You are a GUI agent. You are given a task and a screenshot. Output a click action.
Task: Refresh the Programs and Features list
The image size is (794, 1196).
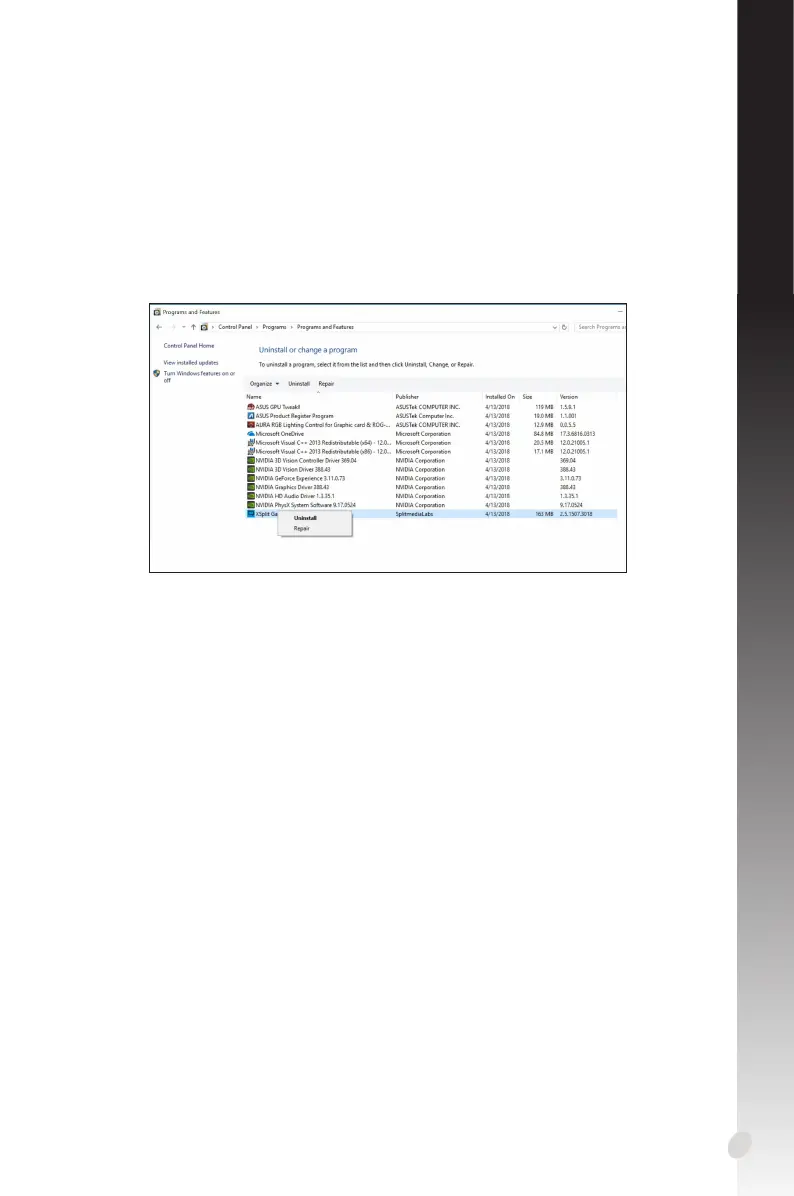pos(564,327)
